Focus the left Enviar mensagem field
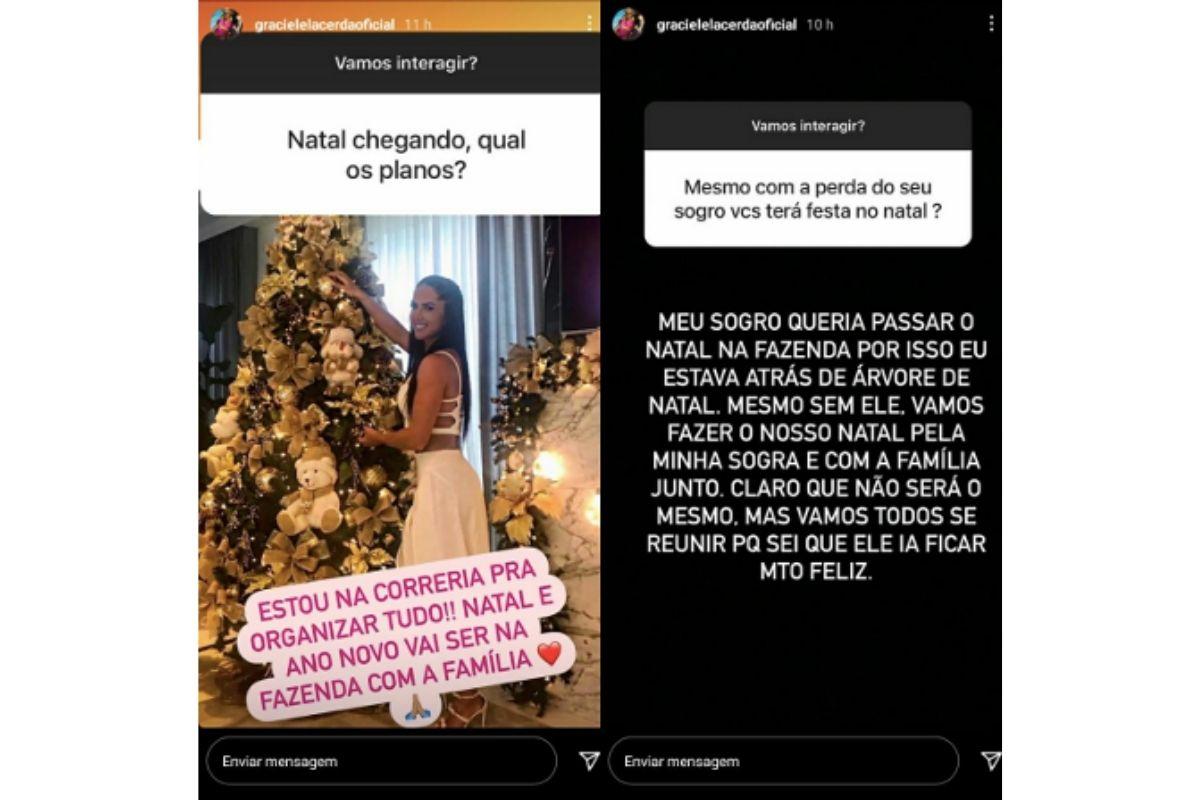Viewport: 1200px width, 800px height. (x=381, y=761)
